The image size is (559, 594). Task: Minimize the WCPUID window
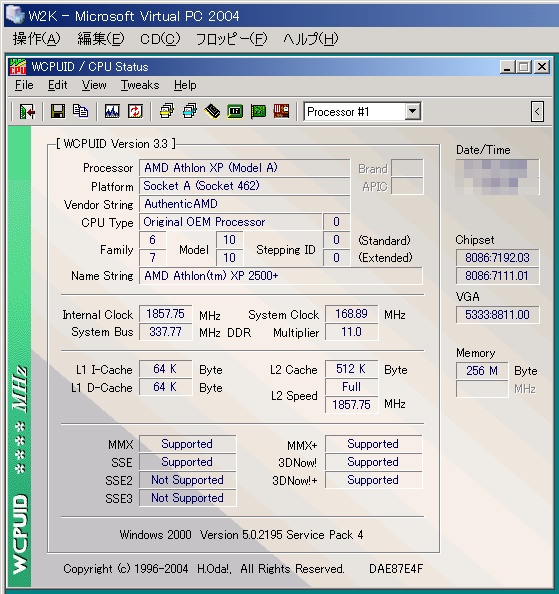[507, 67]
